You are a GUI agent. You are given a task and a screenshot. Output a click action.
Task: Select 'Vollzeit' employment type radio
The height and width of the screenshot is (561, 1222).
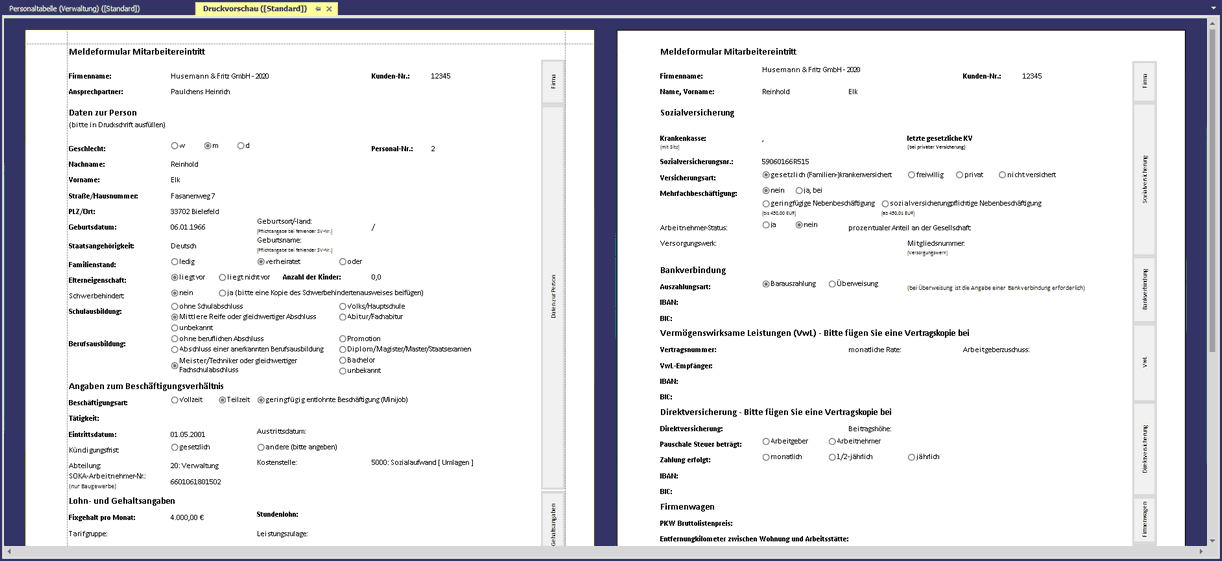175,400
